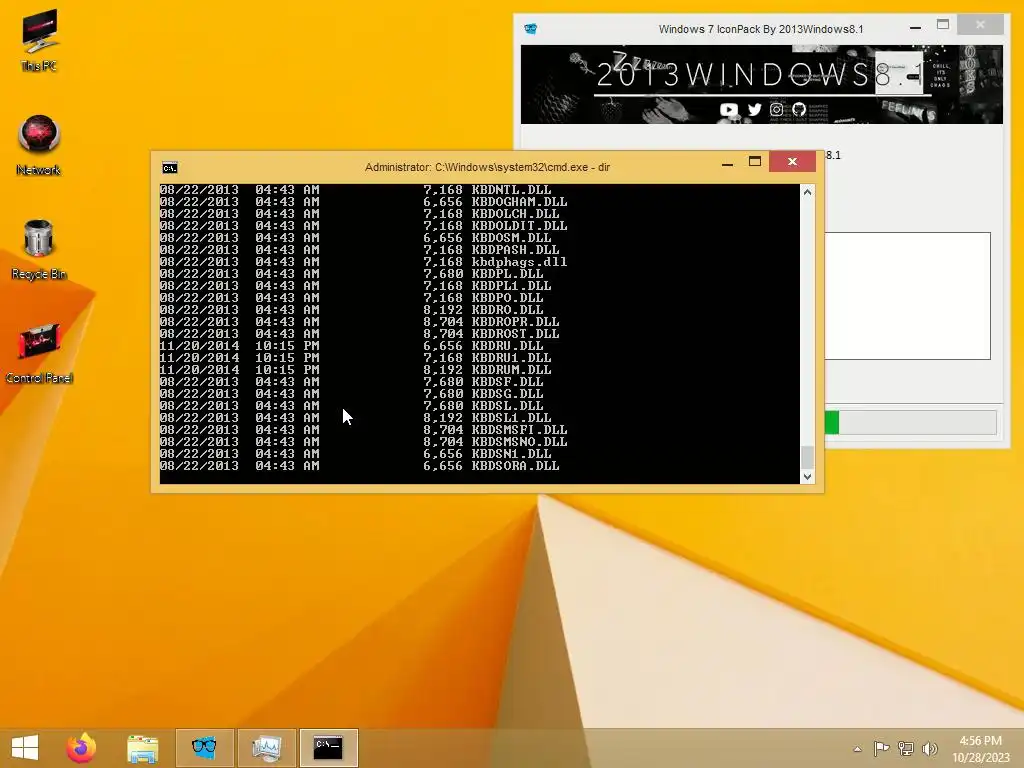Click the KBDSF.DLL entry
The width and height of the screenshot is (1024, 768).
click(x=351, y=381)
